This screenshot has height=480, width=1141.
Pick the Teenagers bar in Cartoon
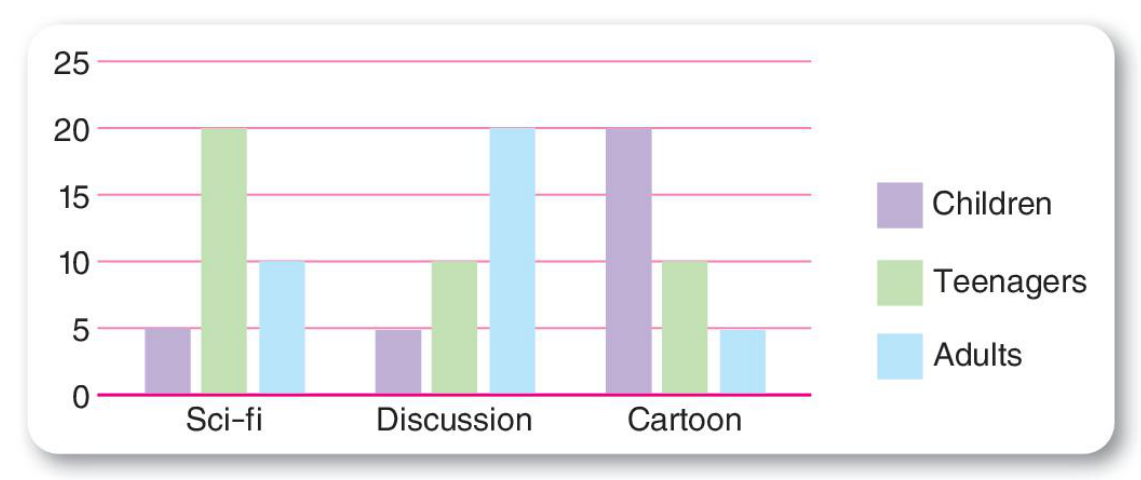point(685,328)
